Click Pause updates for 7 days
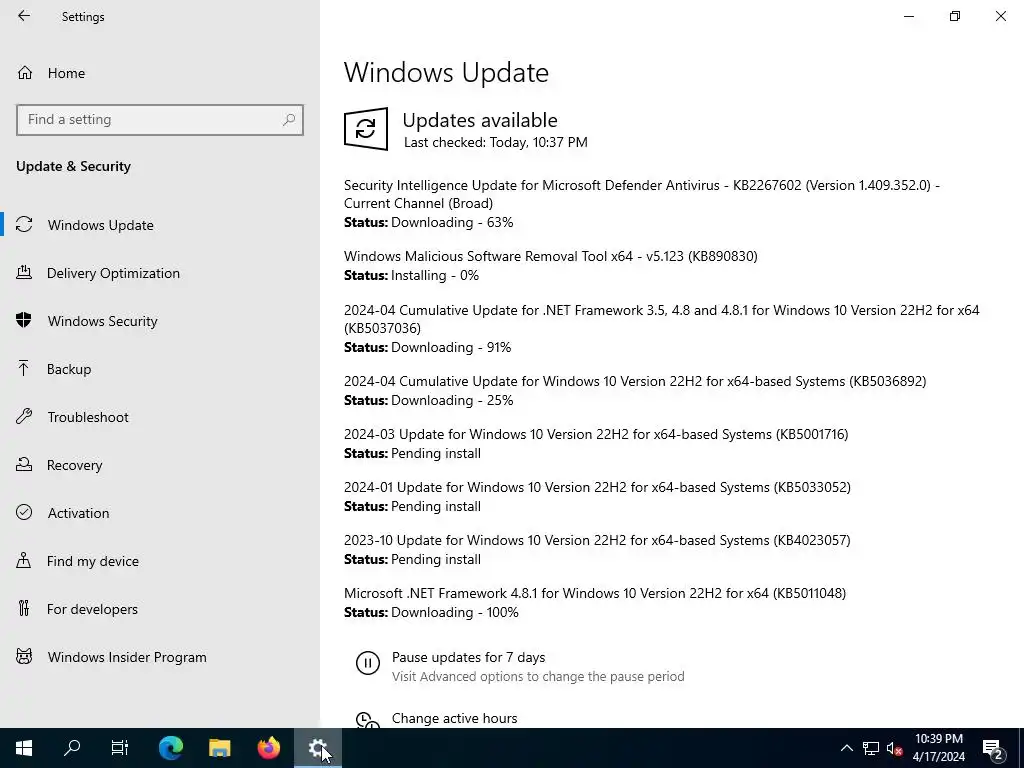This screenshot has width=1024, height=768. [468, 658]
